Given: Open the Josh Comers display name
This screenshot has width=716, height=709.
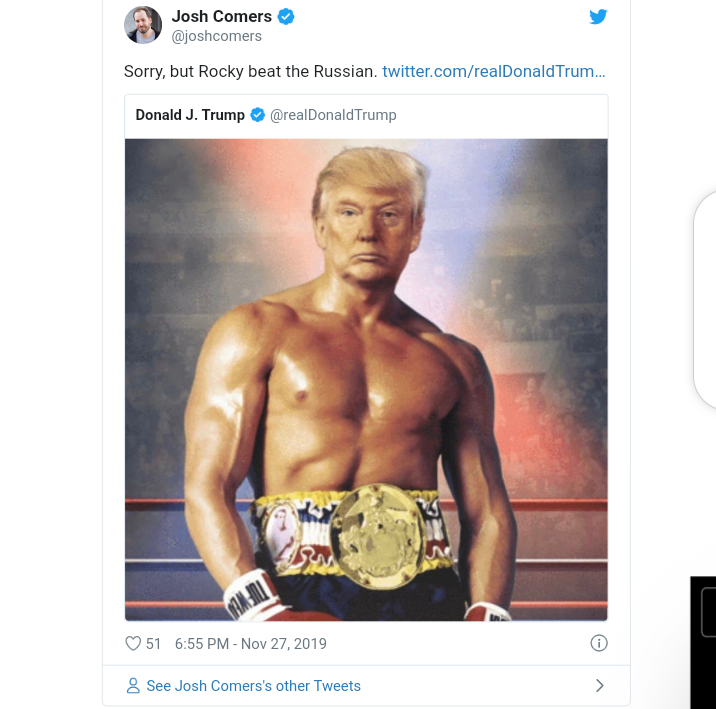Looking at the screenshot, I should (221, 16).
